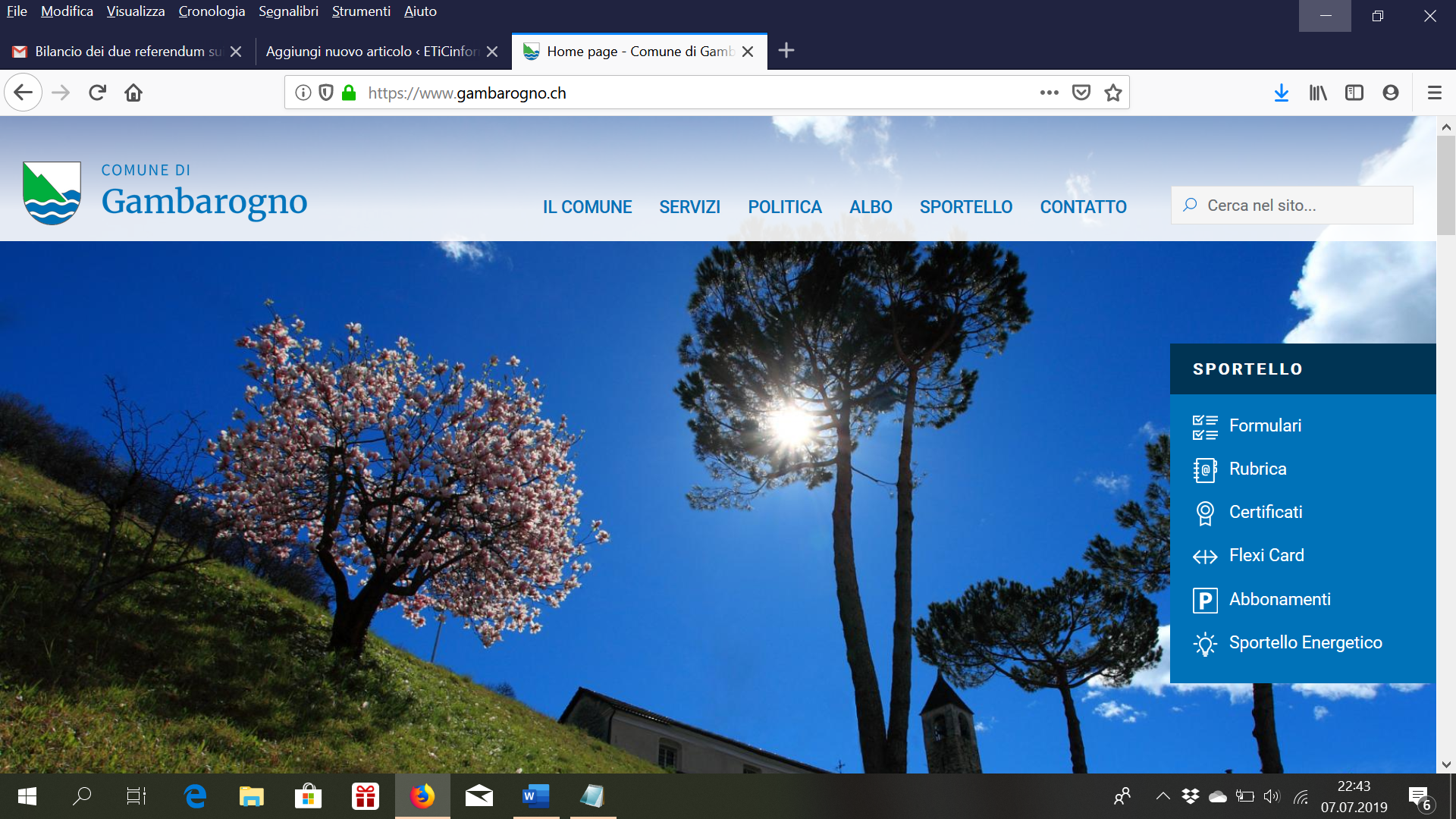Open the Sportello Energetico link
1456x819 pixels.
pos(1305,642)
